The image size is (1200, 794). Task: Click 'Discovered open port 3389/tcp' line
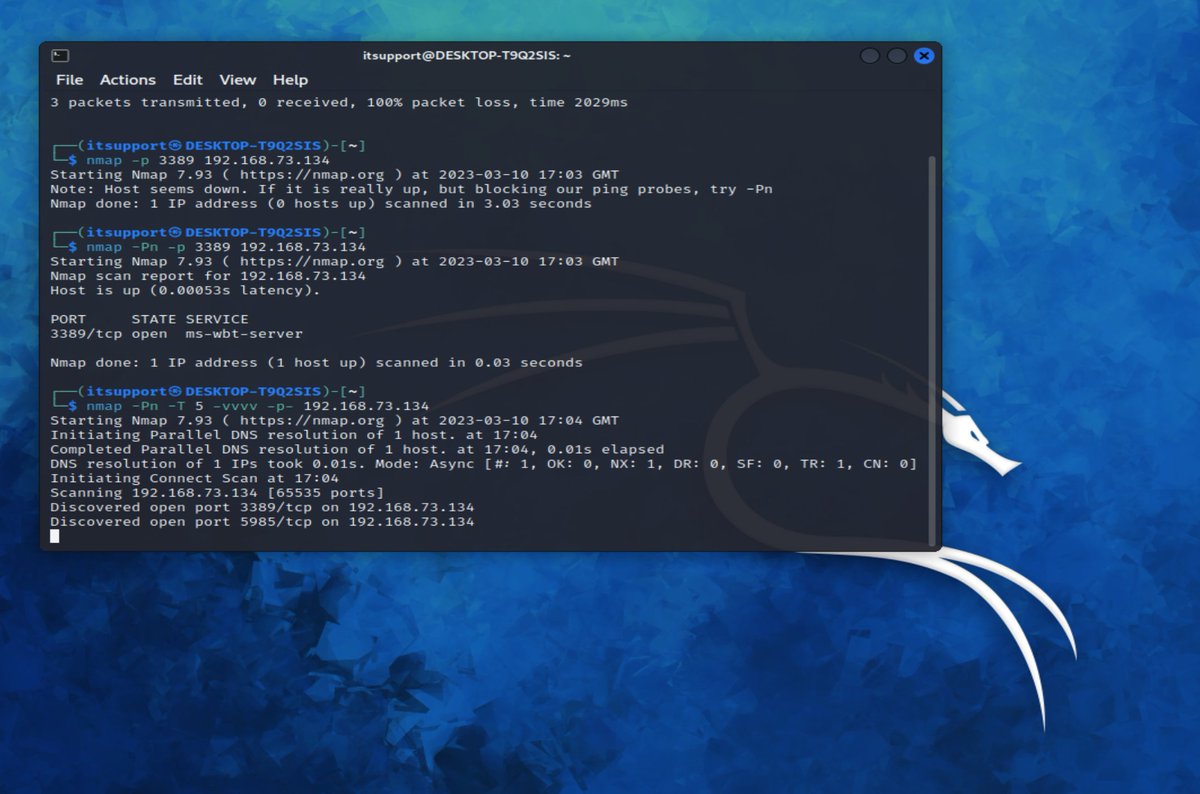[262, 507]
